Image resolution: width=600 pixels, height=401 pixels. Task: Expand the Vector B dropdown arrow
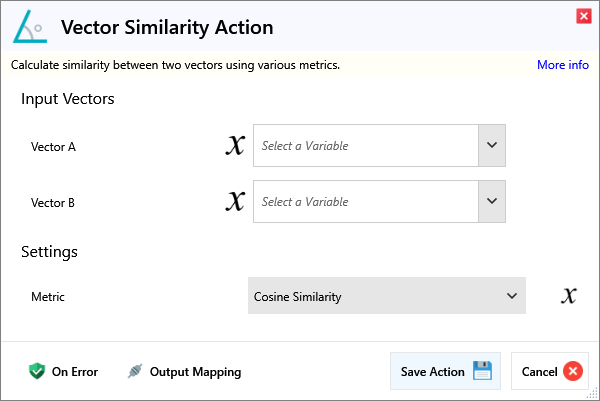coord(491,202)
